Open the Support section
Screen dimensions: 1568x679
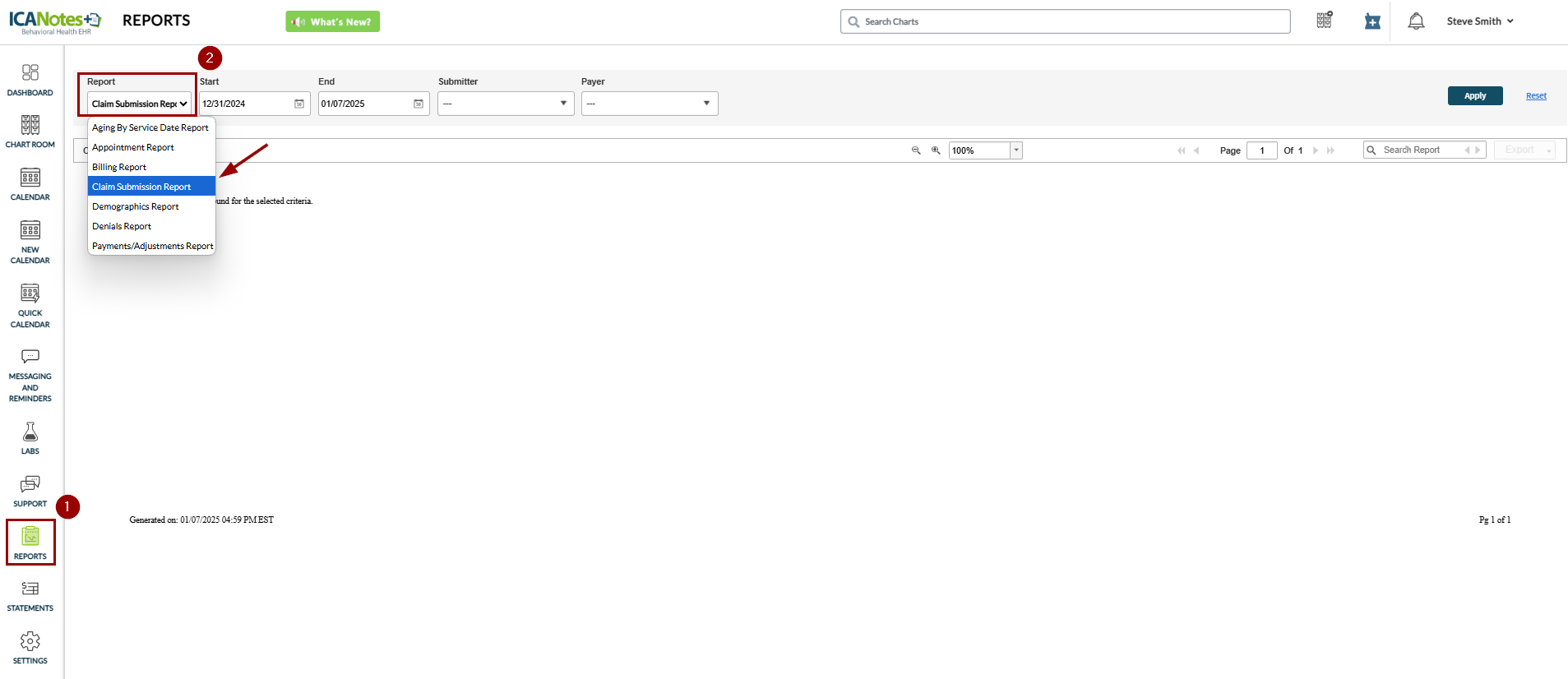click(x=30, y=492)
